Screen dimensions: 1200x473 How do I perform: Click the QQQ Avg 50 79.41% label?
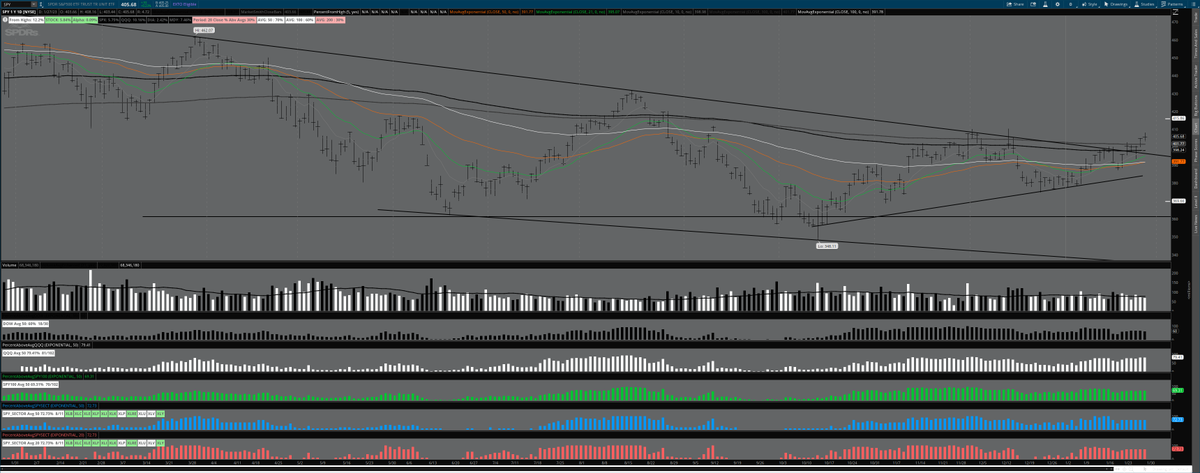click(x=29, y=353)
